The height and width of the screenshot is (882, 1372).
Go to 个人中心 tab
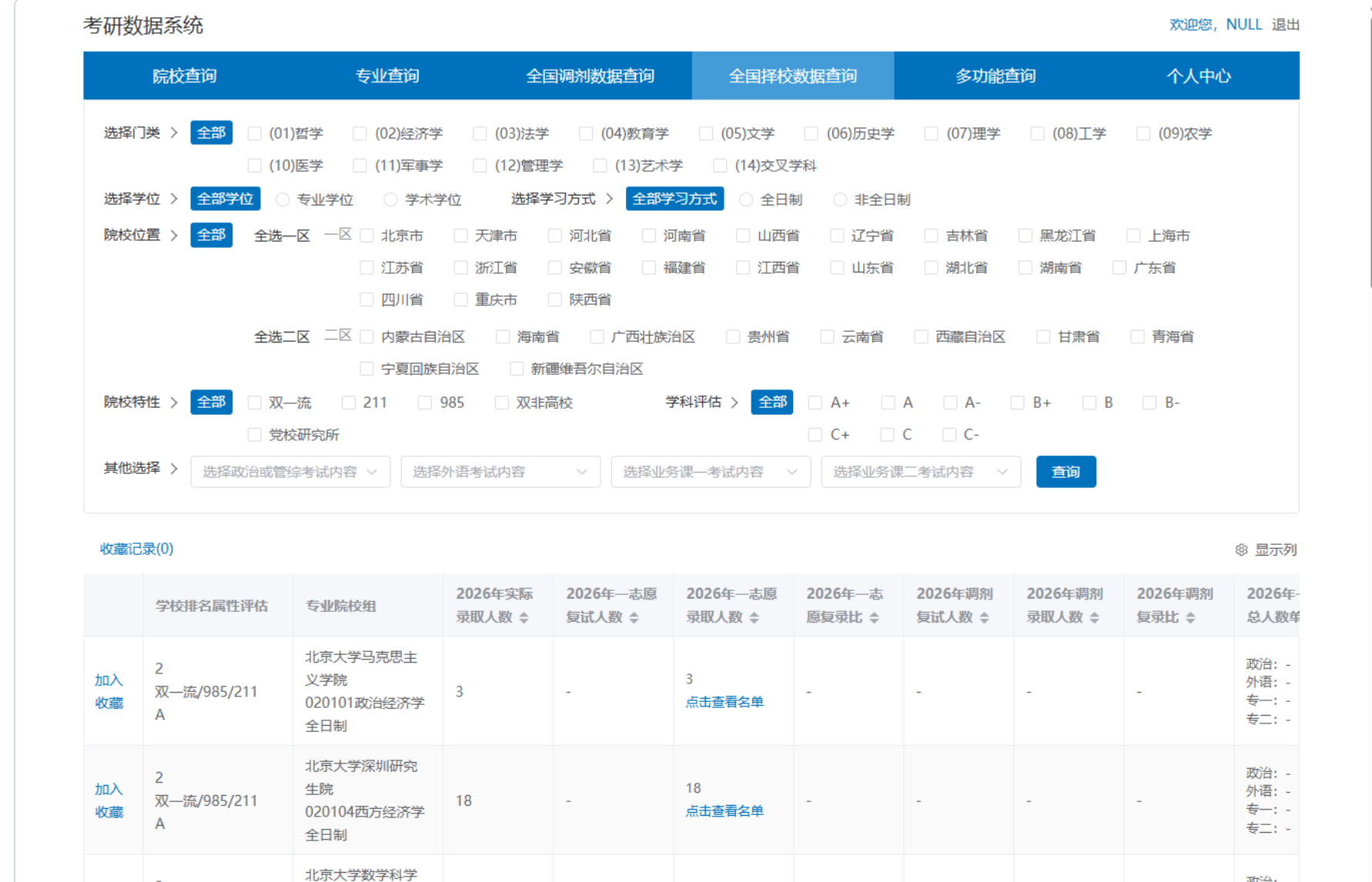1199,75
